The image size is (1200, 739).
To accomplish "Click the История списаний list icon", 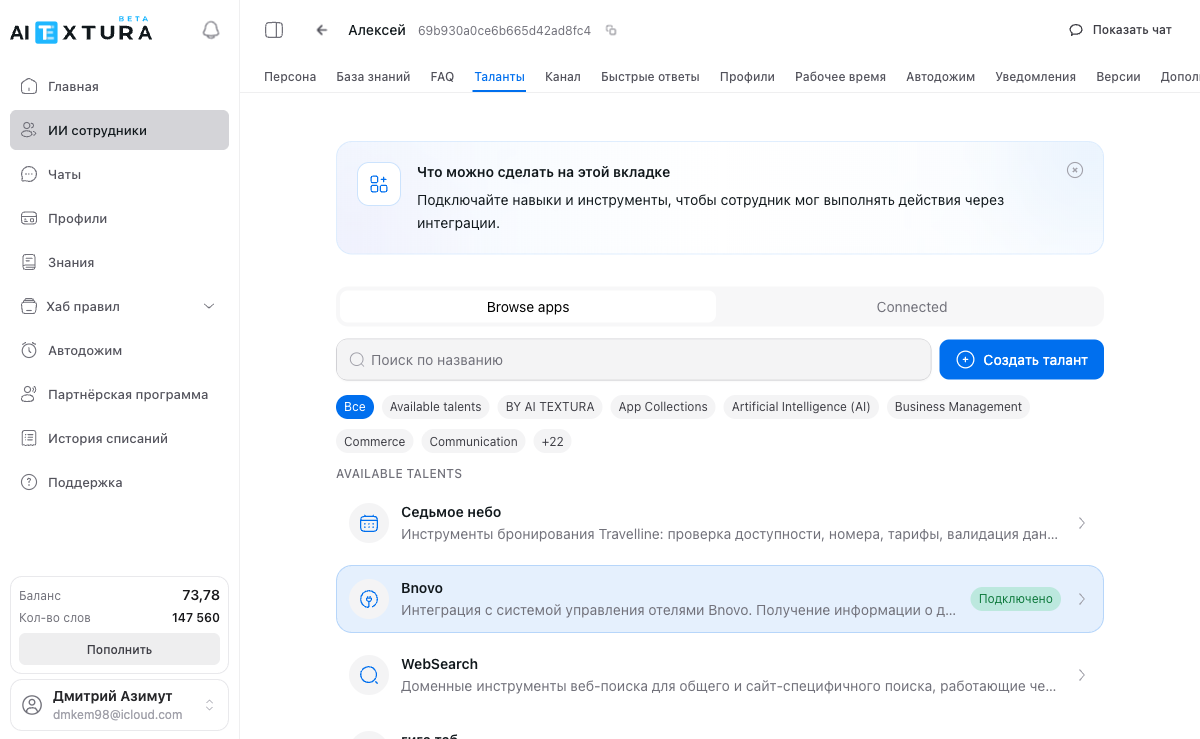I will (x=29, y=438).
